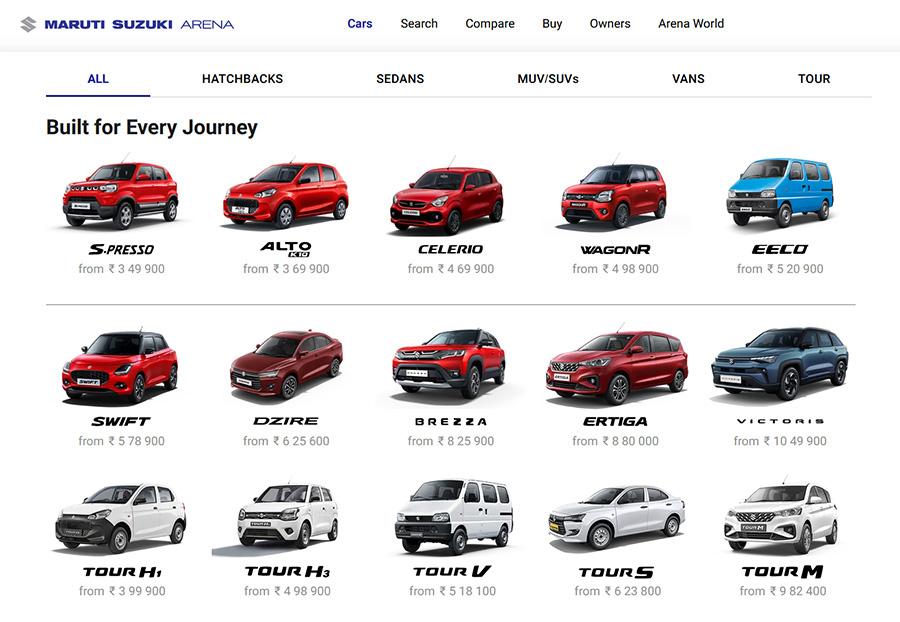
Task: Open the Compare navigation item
Action: tap(490, 24)
